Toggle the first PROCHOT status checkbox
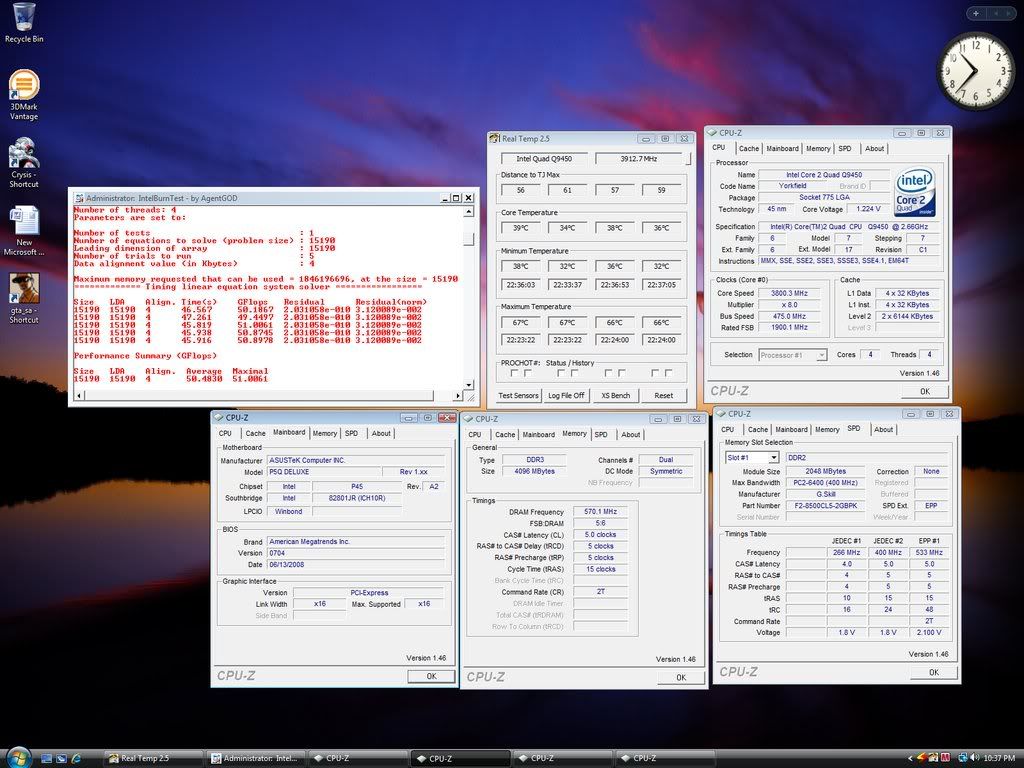This screenshot has width=1024, height=768. [x=514, y=373]
